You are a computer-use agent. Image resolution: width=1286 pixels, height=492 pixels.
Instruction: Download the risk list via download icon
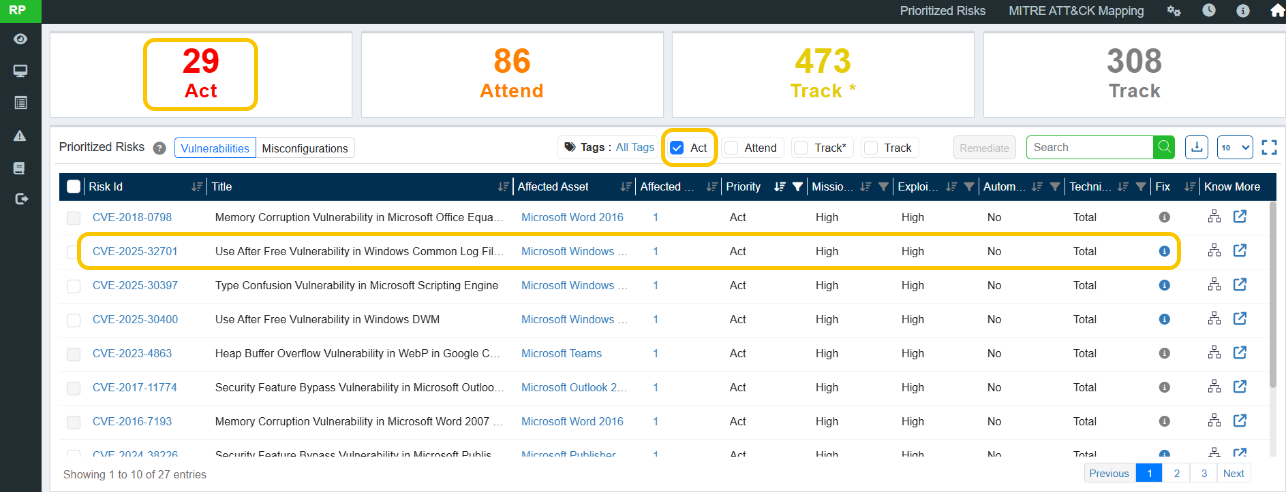[x=1196, y=147]
